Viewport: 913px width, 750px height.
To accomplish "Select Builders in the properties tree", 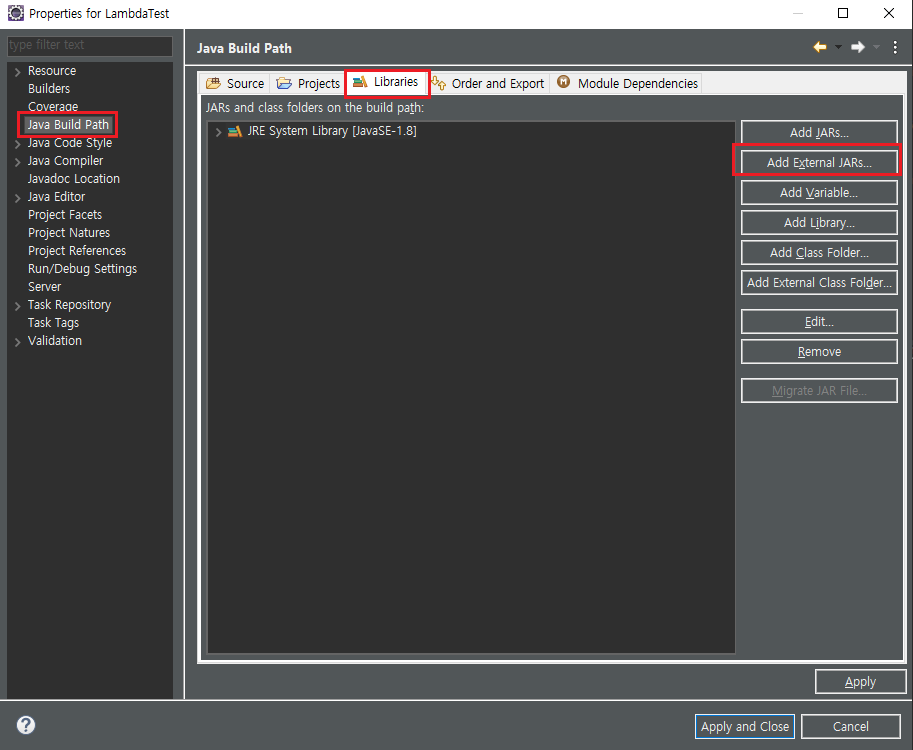I will 49,89.
